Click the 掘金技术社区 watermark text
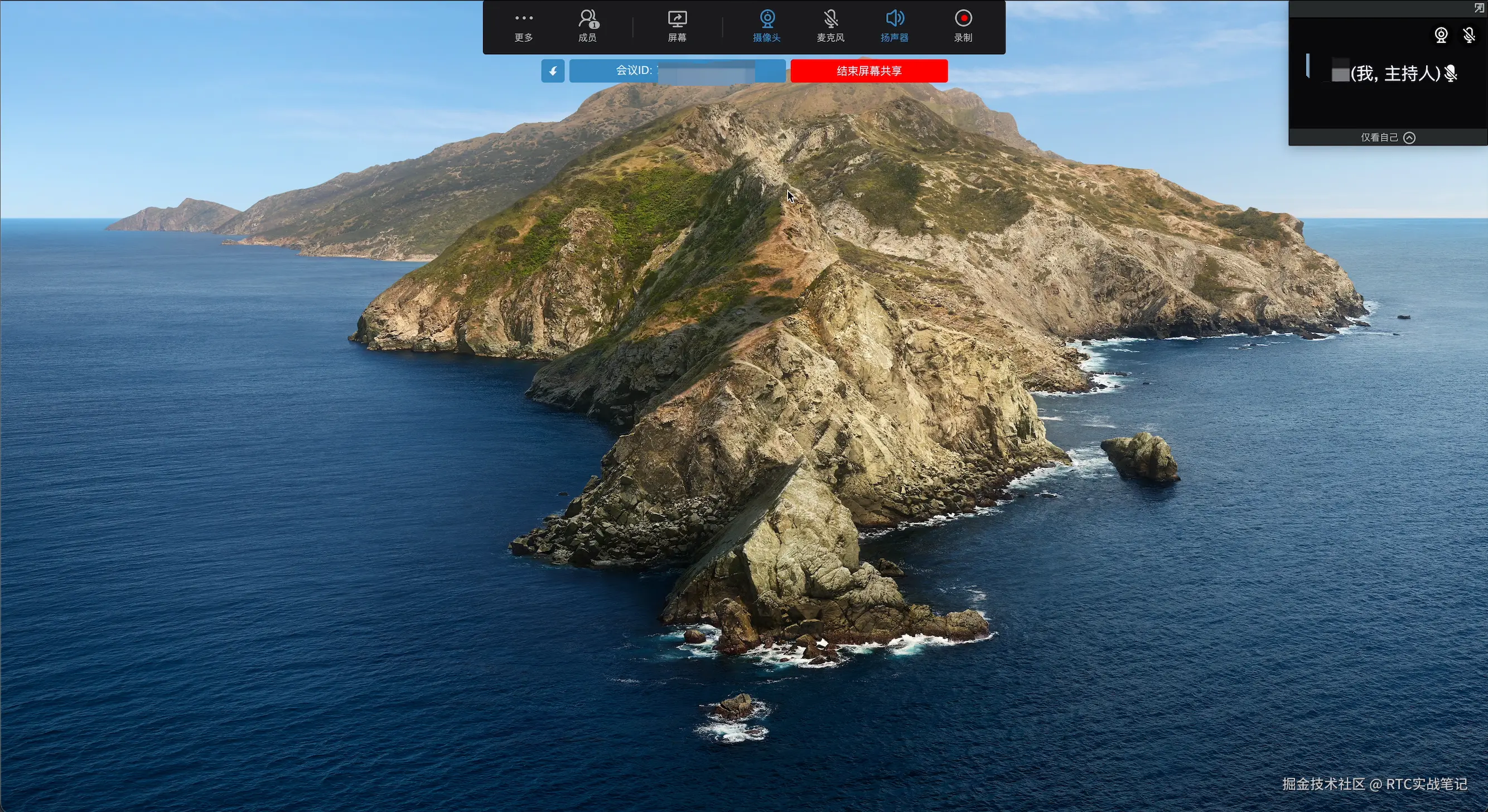Screen dimensions: 1488x812 (x=1323, y=784)
